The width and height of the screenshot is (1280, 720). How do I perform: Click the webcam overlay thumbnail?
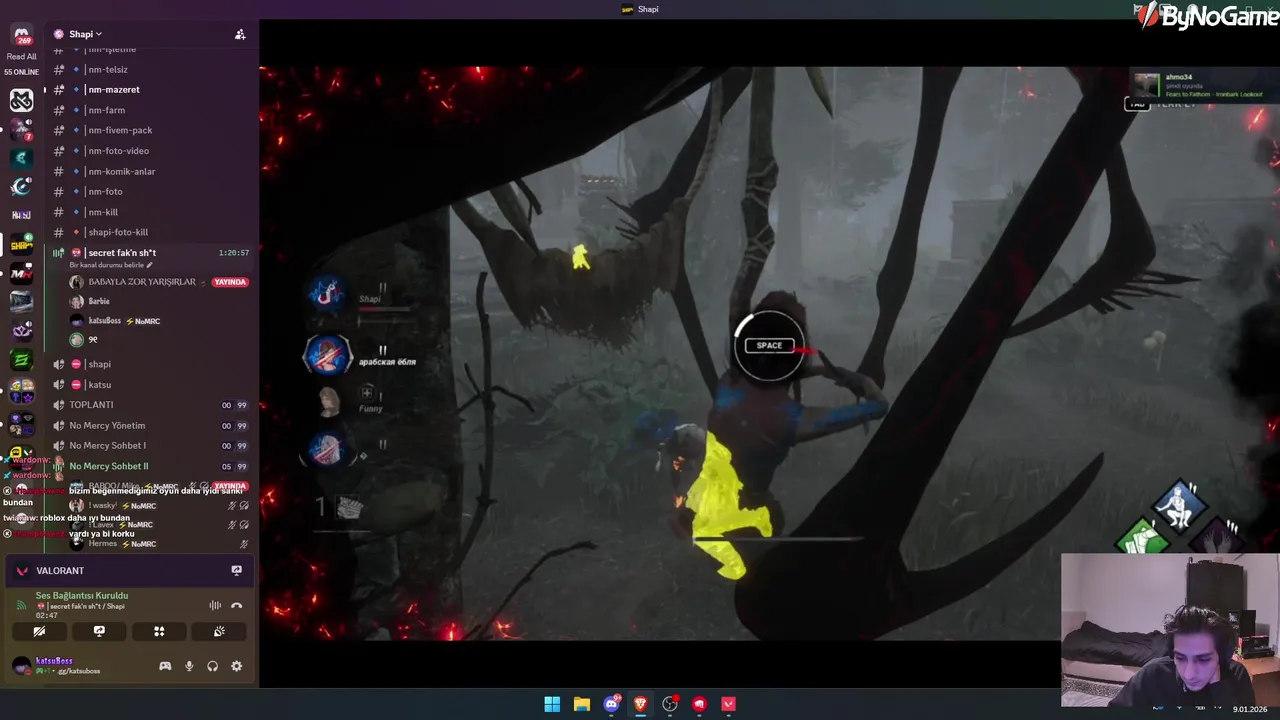[x=1169, y=630]
